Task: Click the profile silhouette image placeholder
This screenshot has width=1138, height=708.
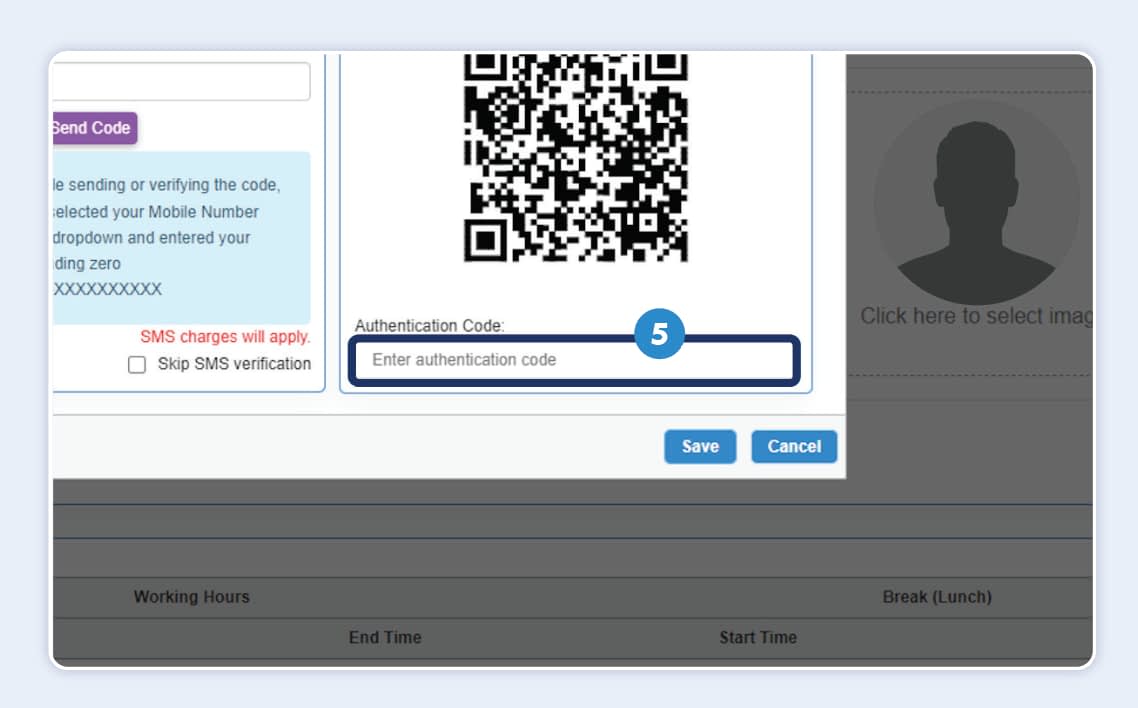Action: click(976, 202)
